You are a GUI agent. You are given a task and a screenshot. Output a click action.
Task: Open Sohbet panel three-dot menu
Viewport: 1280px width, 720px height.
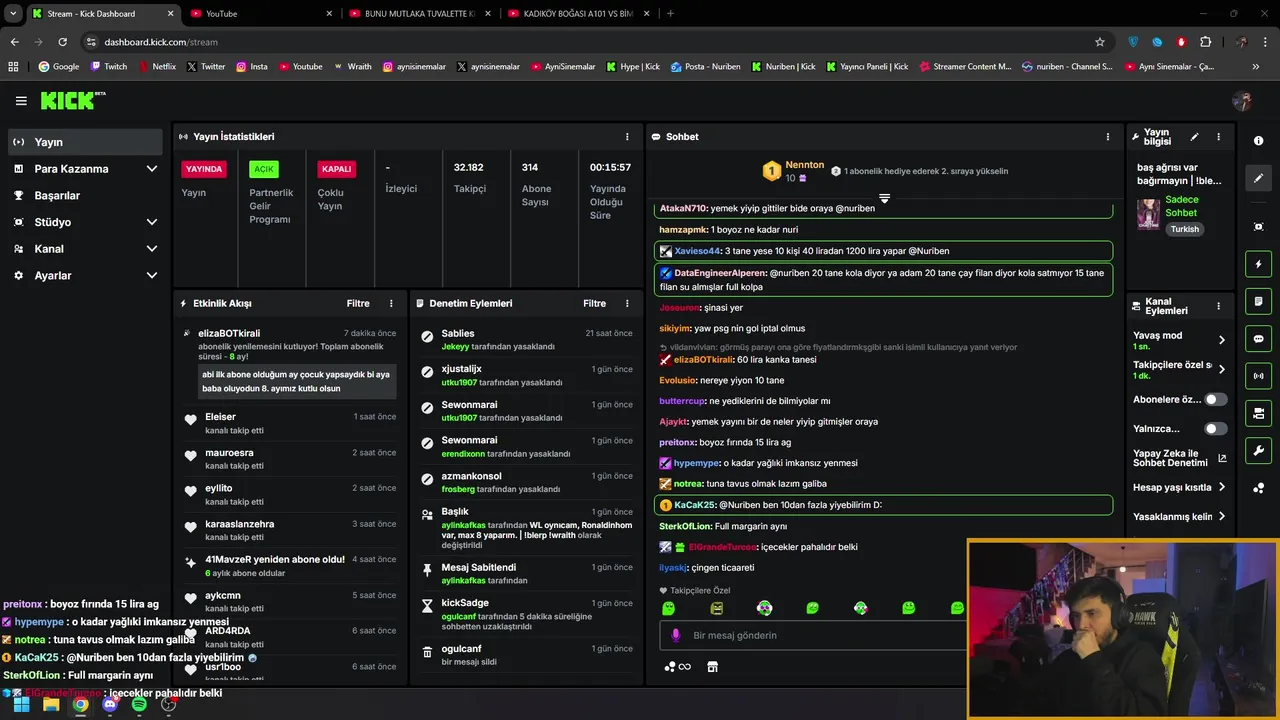[x=1107, y=137]
